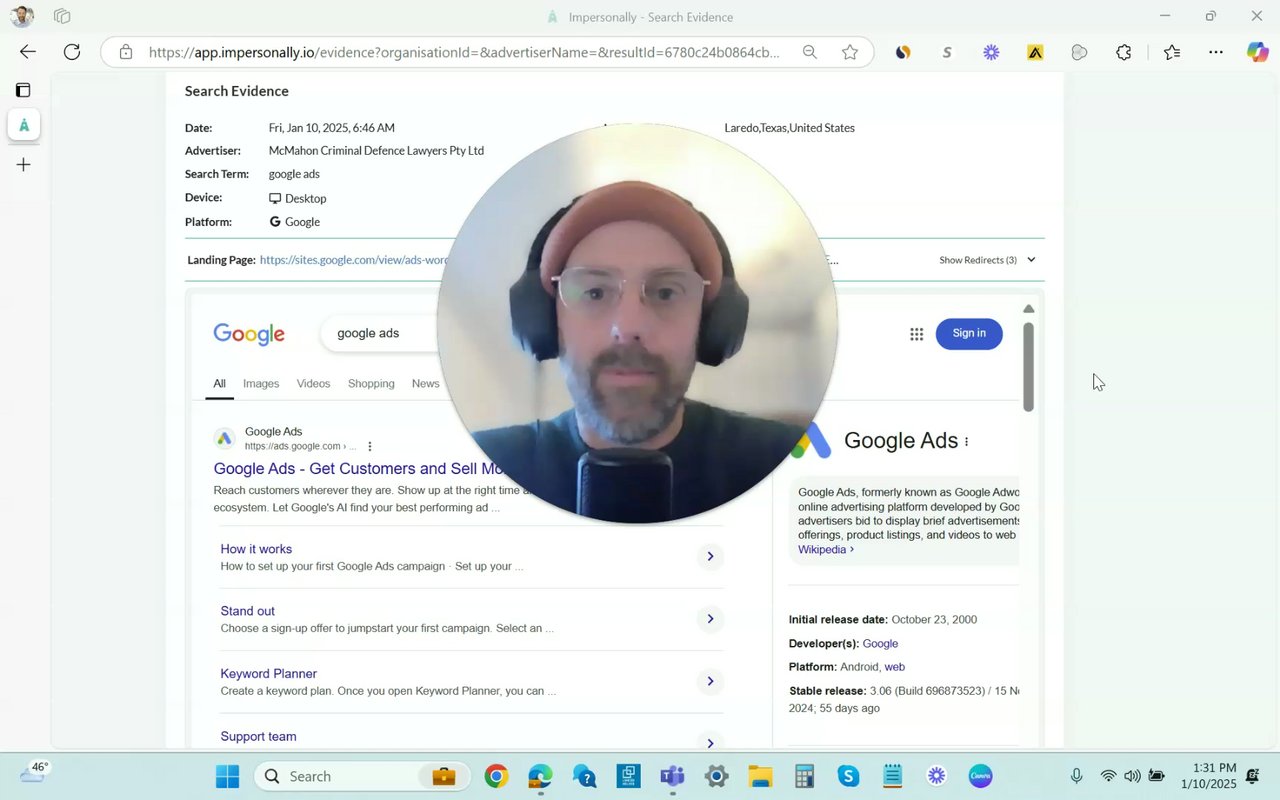
Task: Open the gray S extension icon
Action: click(947, 52)
